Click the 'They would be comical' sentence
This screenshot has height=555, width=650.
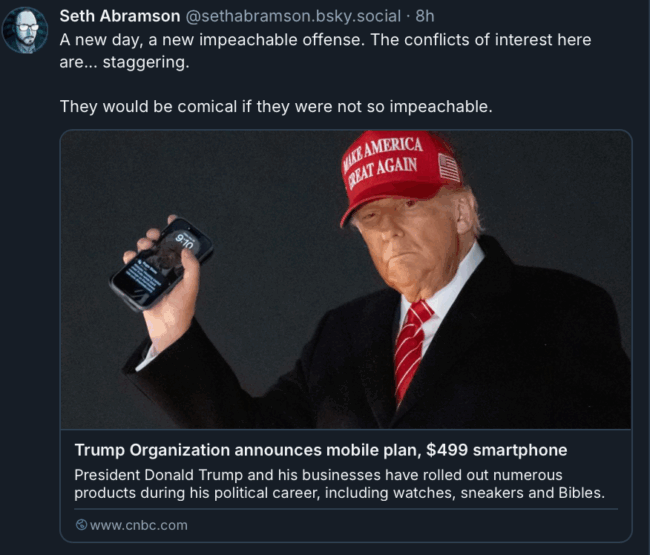276,107
